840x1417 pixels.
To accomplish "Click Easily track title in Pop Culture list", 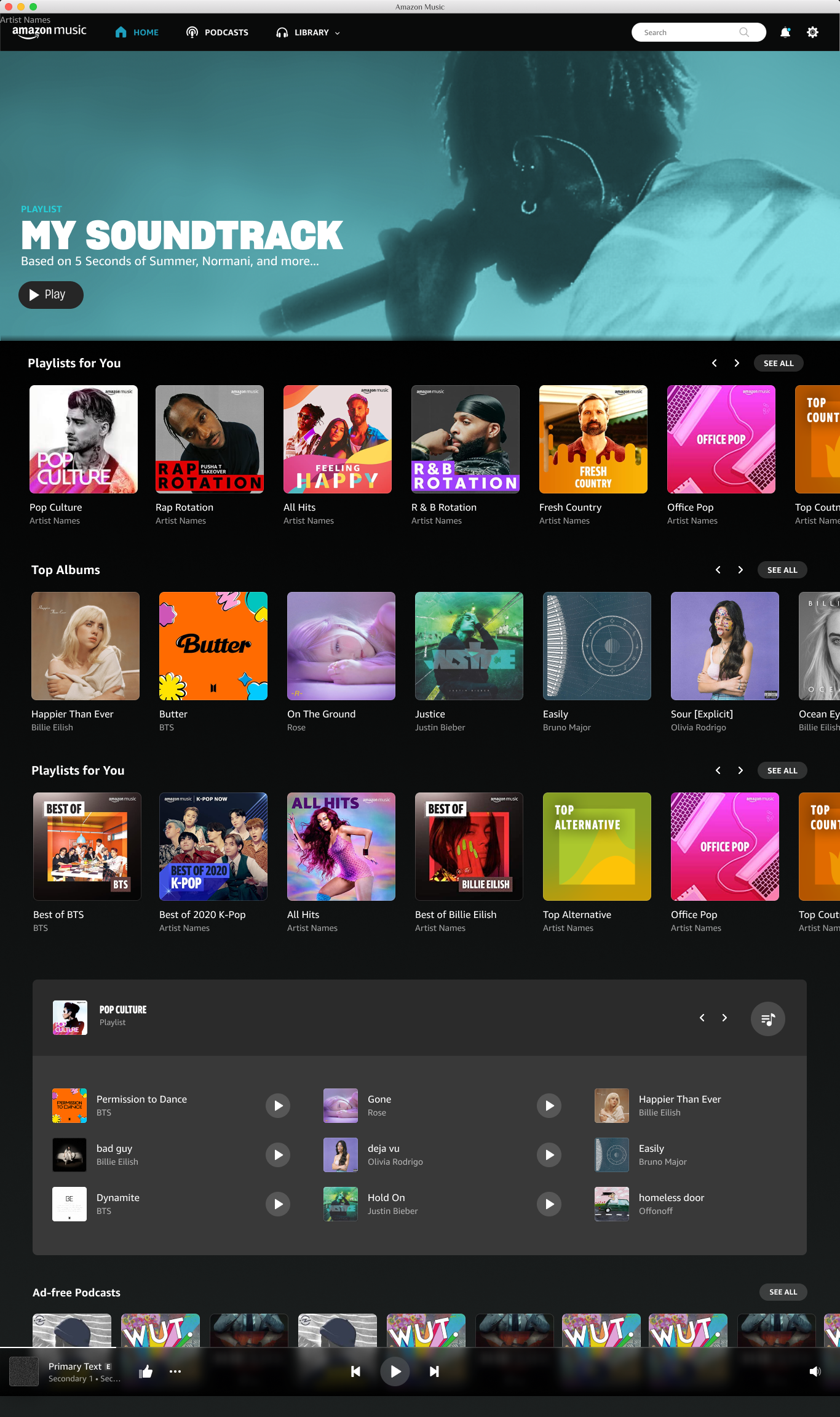I will (651, 1148).
